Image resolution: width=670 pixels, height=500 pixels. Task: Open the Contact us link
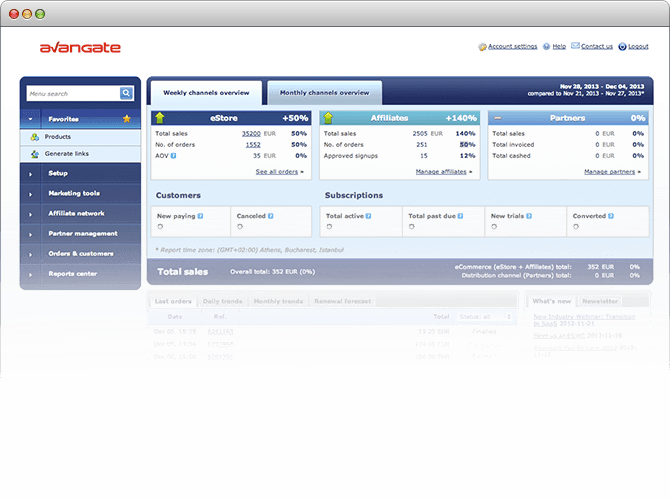(597, 47)
